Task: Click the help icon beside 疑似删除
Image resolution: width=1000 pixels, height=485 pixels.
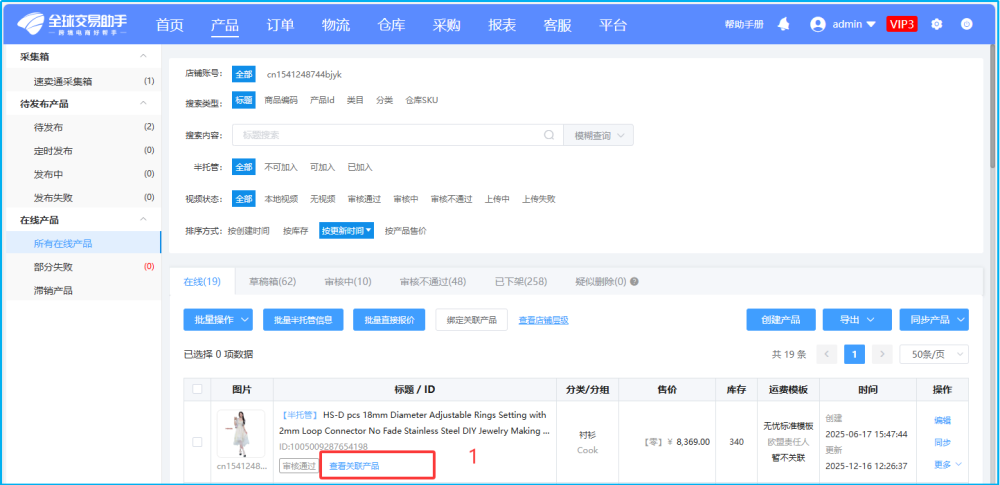Action: pos(634,281)
